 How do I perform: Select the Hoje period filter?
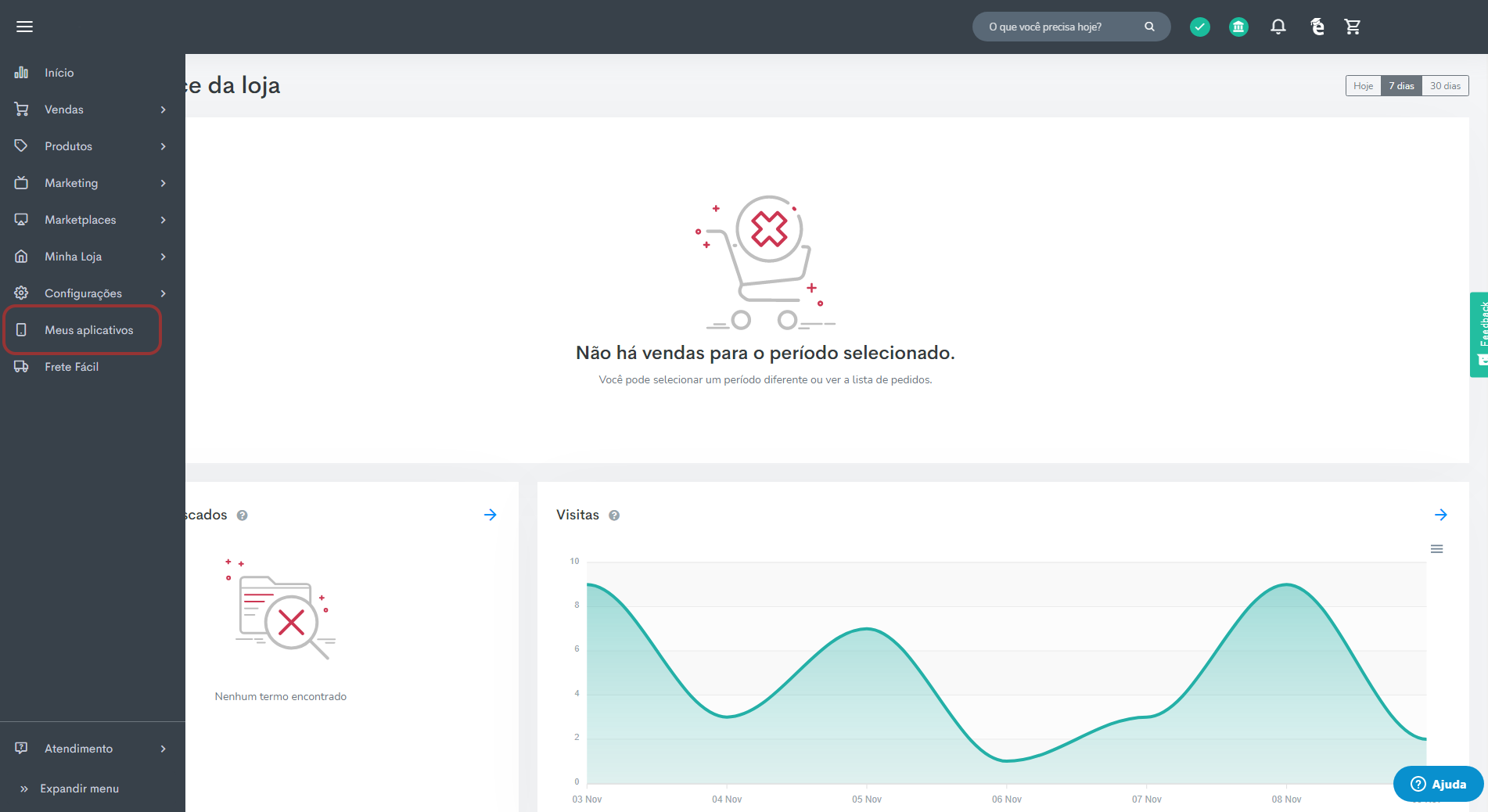point(1363,86)
